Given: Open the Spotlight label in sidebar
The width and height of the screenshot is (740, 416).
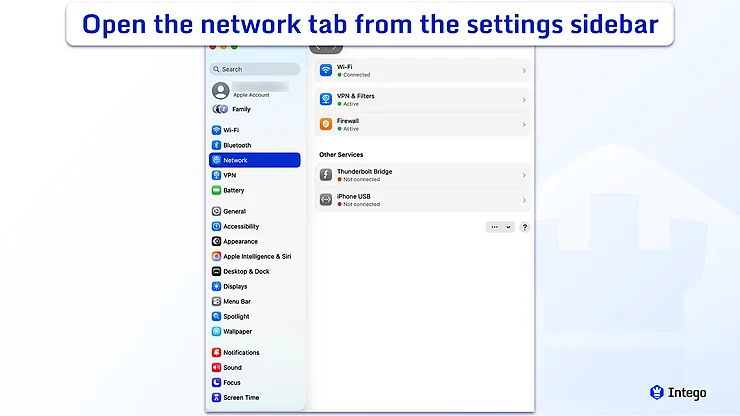Looking at the screenshot, I should [x=236, y=316].
